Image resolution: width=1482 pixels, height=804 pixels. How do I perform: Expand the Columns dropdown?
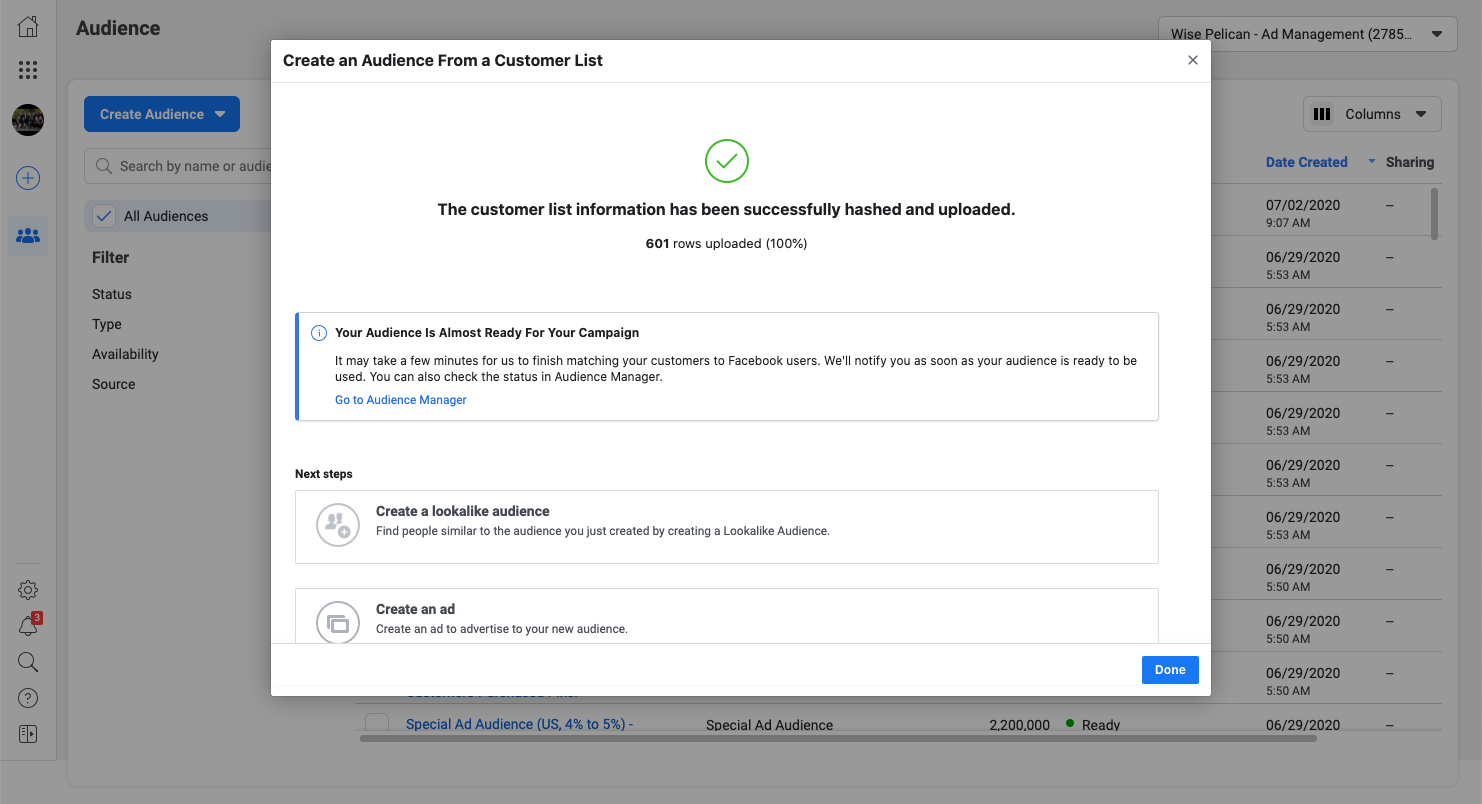1372,114
